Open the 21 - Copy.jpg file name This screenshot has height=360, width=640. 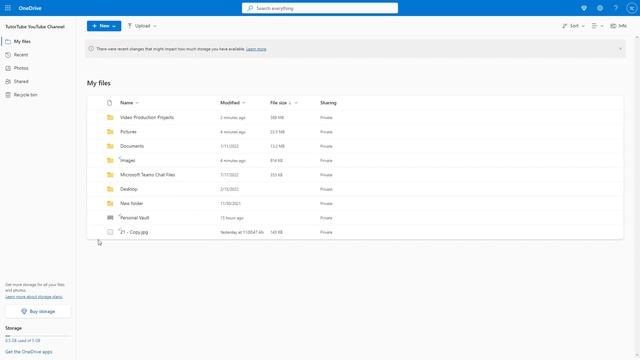134,232
